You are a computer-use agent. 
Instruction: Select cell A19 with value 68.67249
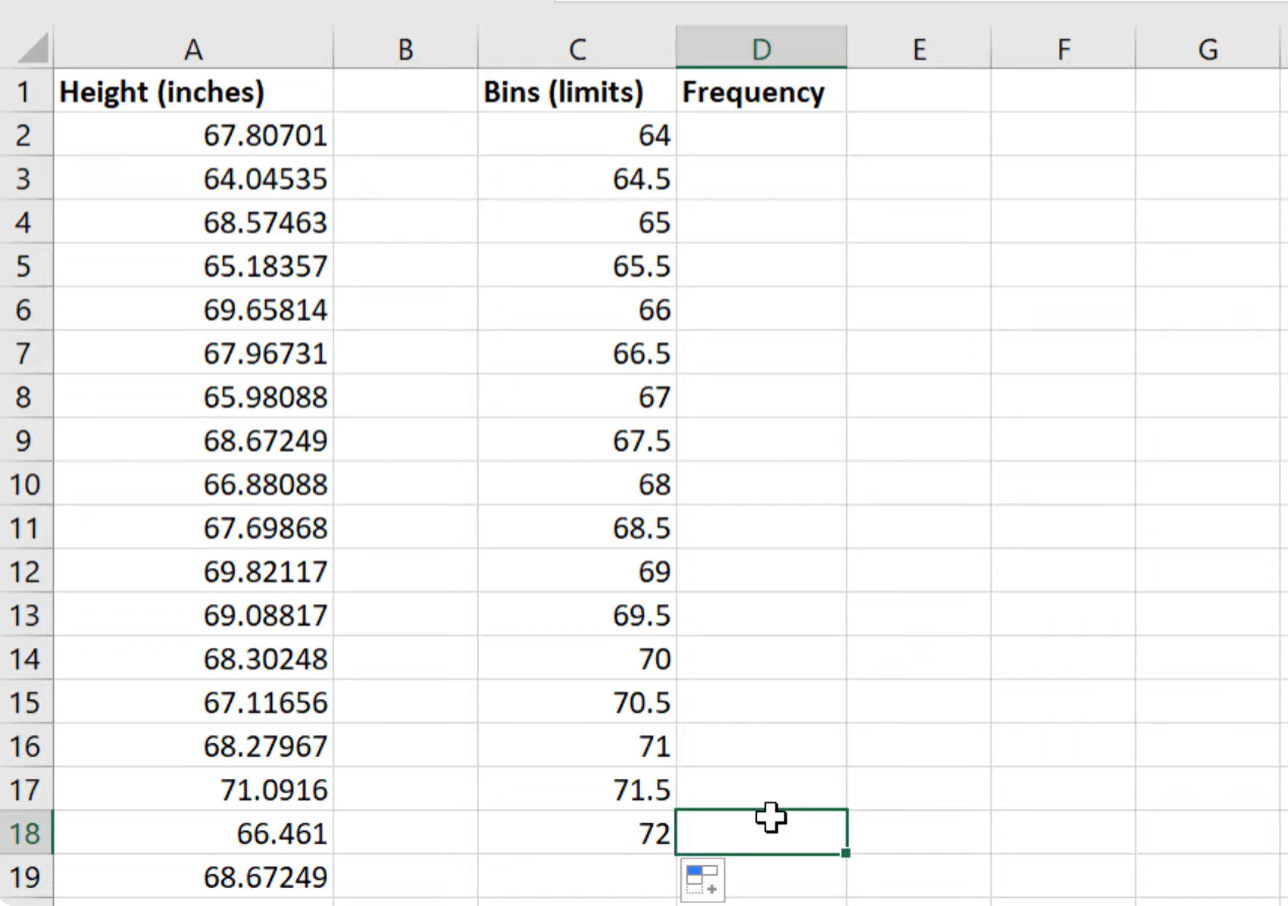(193, 877)
